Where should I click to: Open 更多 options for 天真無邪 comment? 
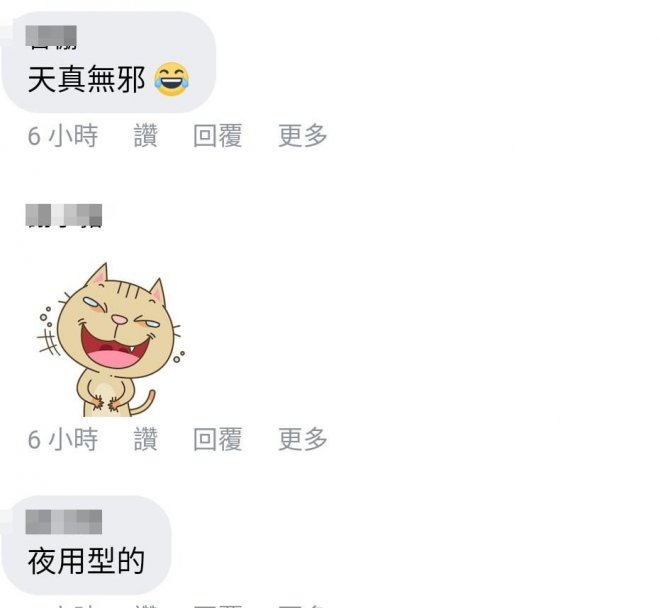[x=303, y=136]
